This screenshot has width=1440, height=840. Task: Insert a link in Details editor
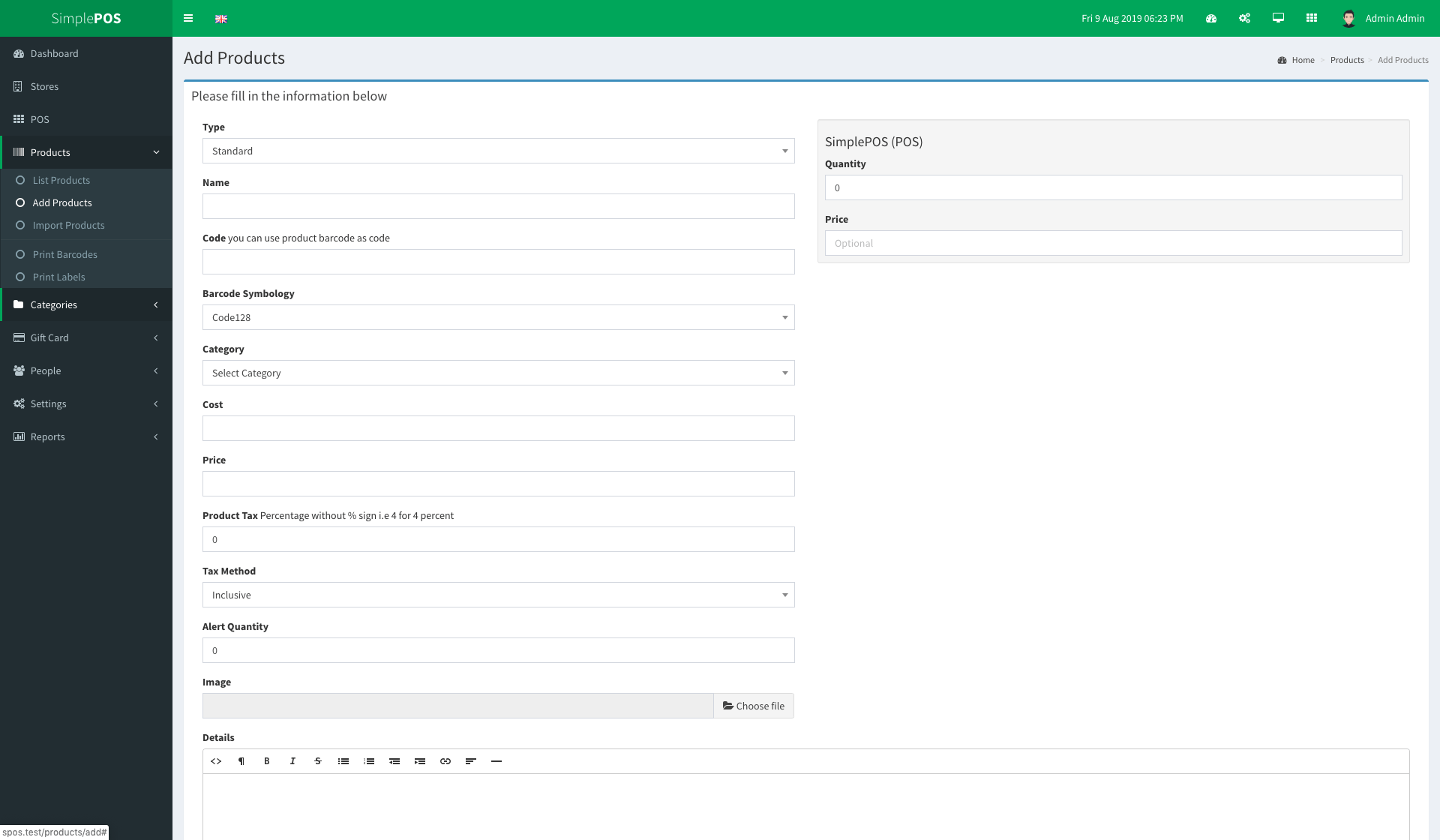pos(445,761)
